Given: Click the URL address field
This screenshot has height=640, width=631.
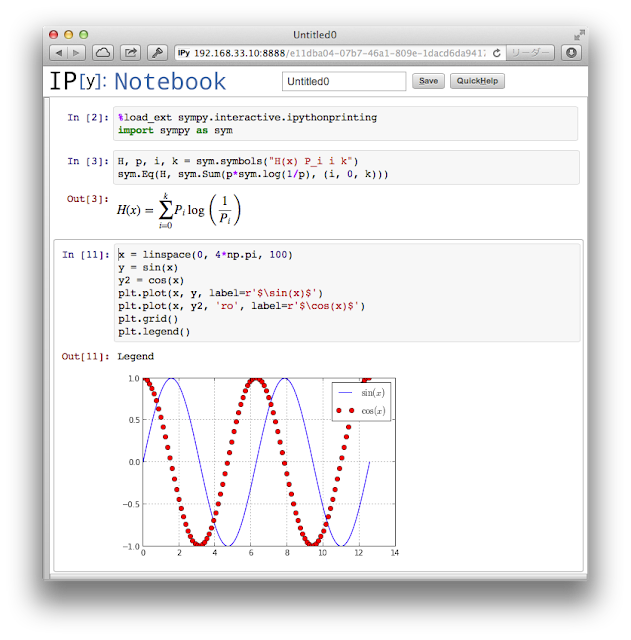Looking at the screenshot, I should coord(340,53).
